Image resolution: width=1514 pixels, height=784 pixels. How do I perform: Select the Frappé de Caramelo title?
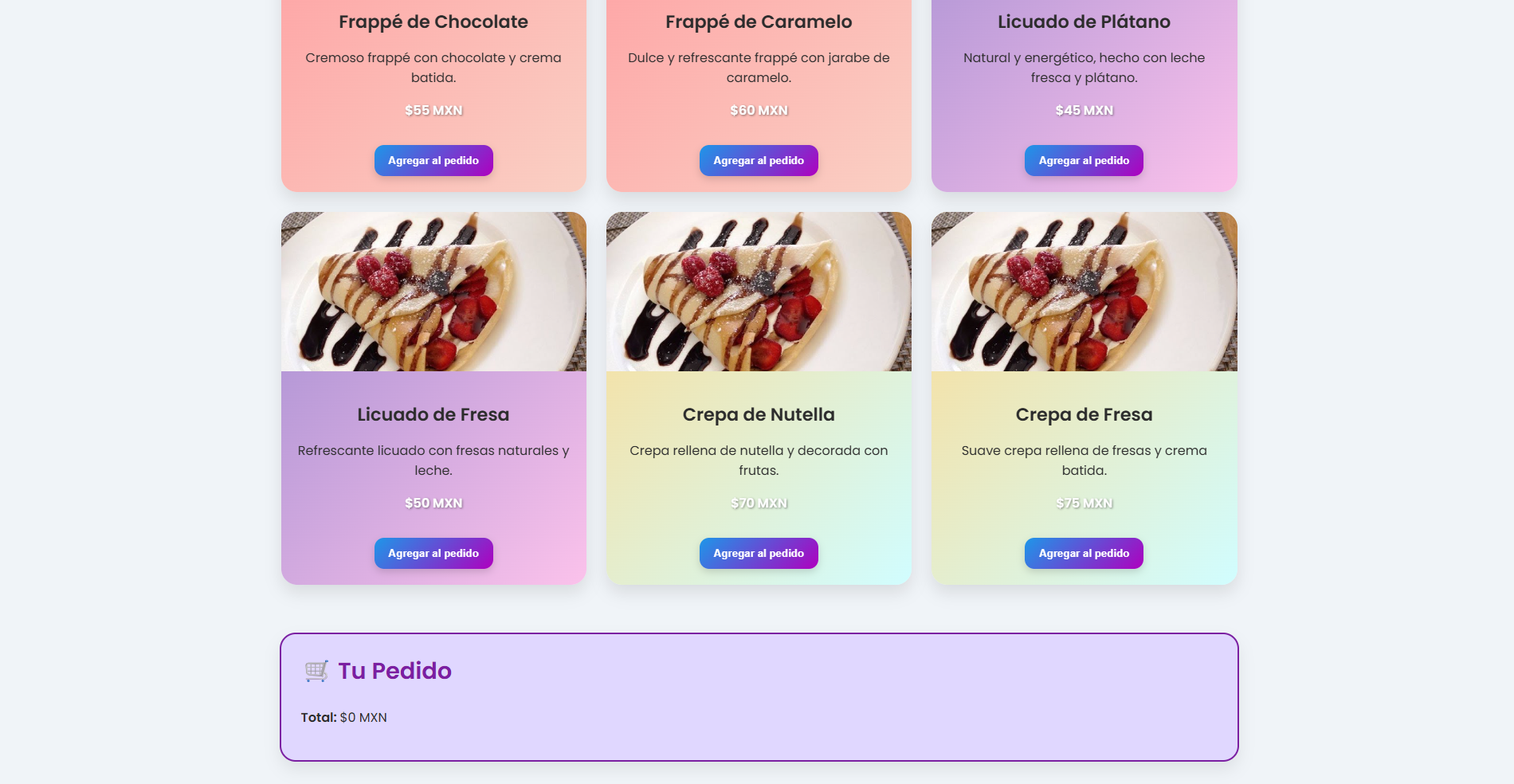(759, 22)
